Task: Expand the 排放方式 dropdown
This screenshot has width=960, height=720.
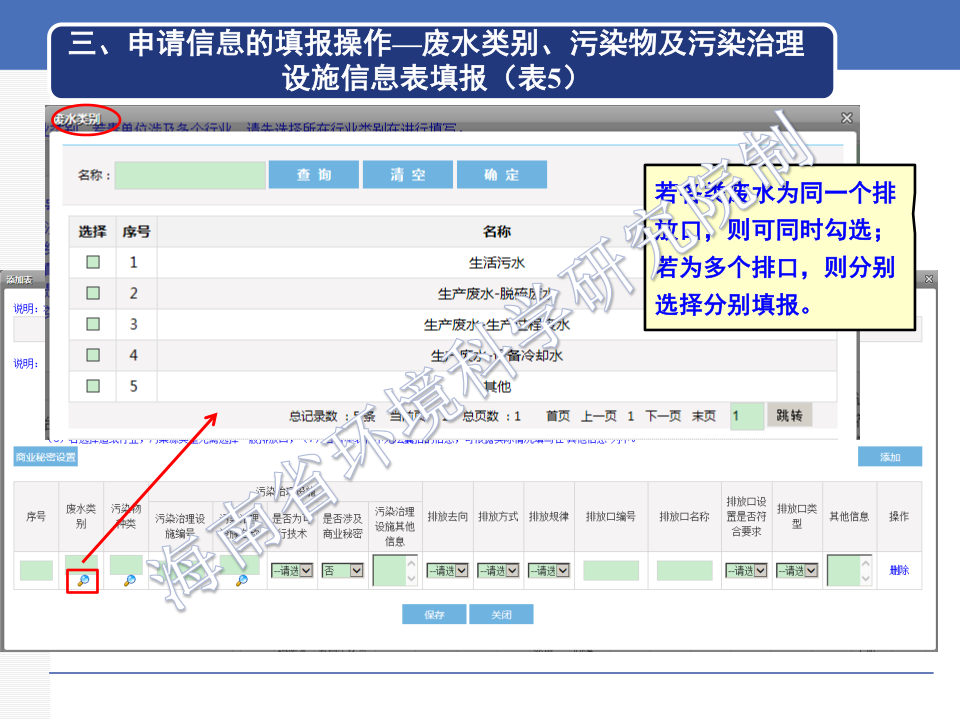Action: (x=498, y=571)
